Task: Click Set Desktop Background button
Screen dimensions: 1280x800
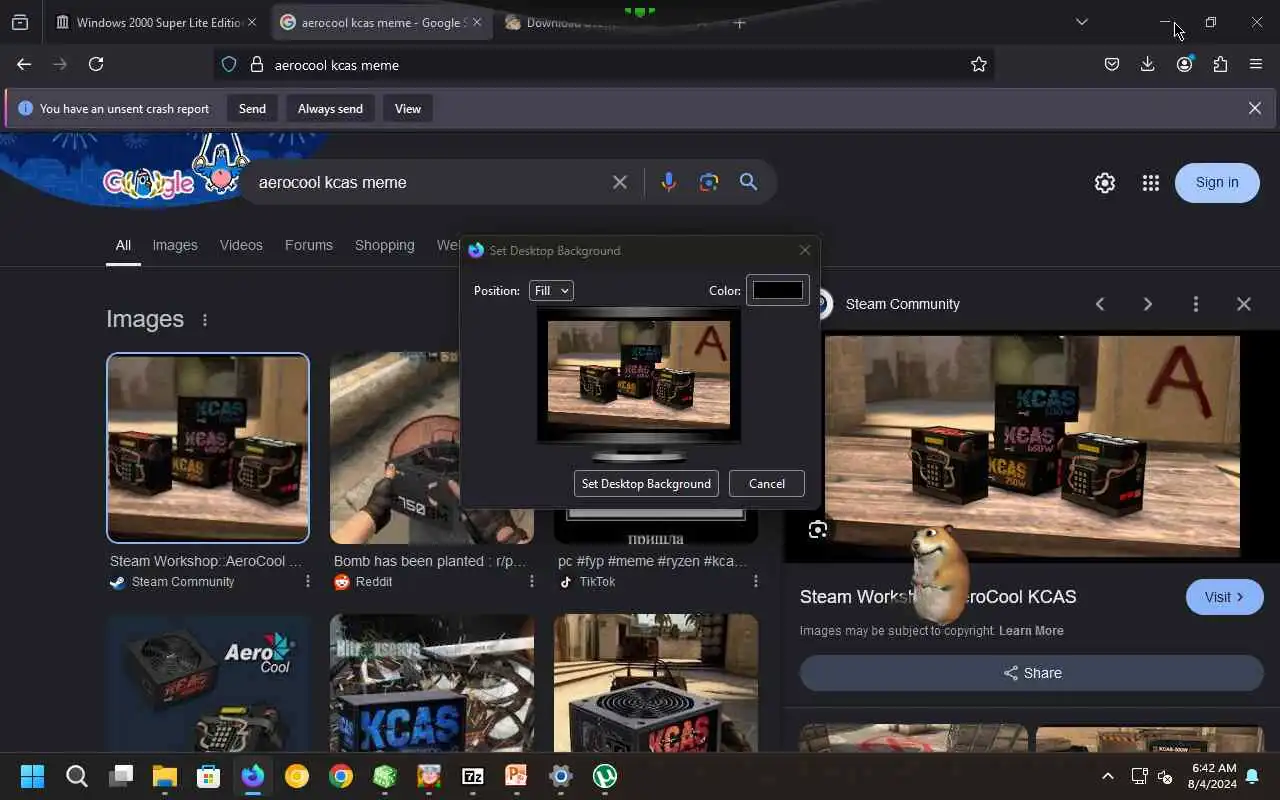Action: coord(646,483)
